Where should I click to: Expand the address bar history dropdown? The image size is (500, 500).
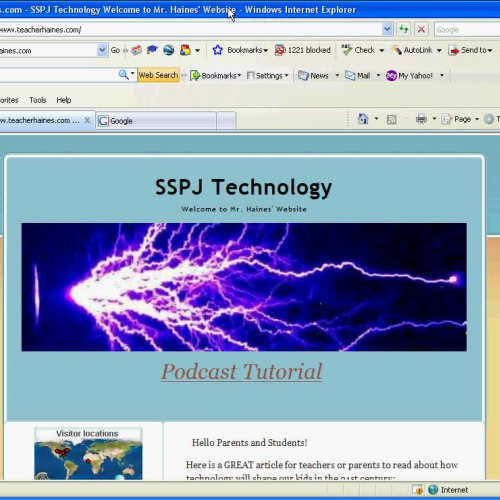coord(387,29)
